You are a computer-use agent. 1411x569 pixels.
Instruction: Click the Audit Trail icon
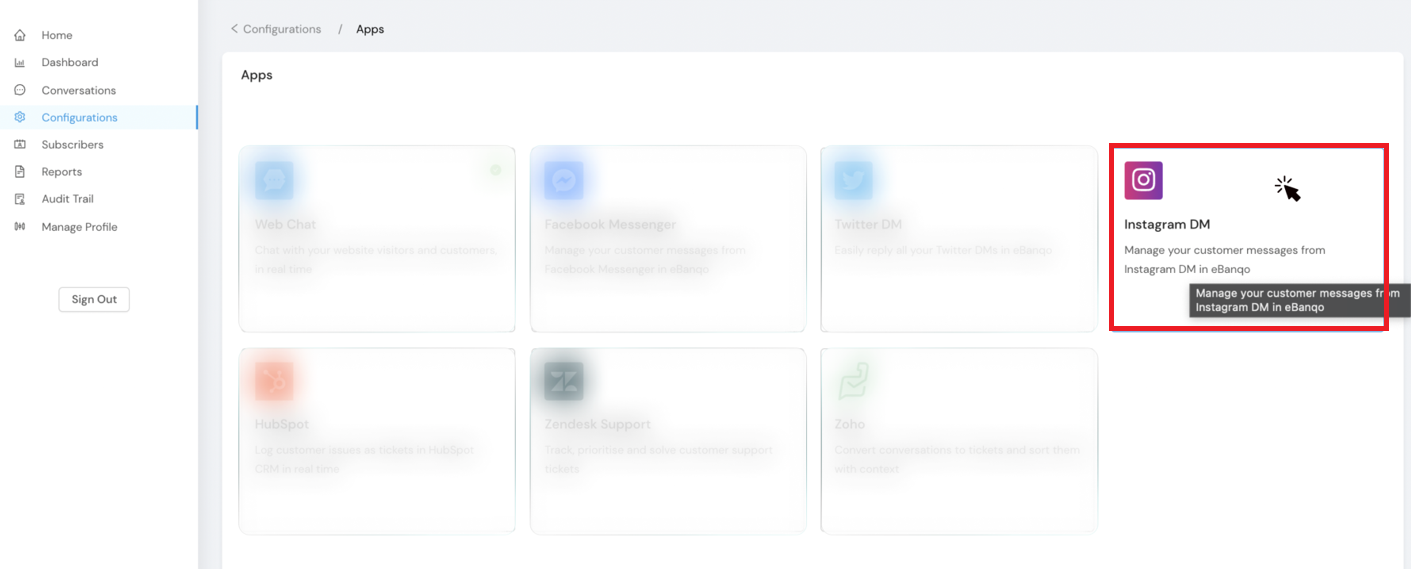20,199
